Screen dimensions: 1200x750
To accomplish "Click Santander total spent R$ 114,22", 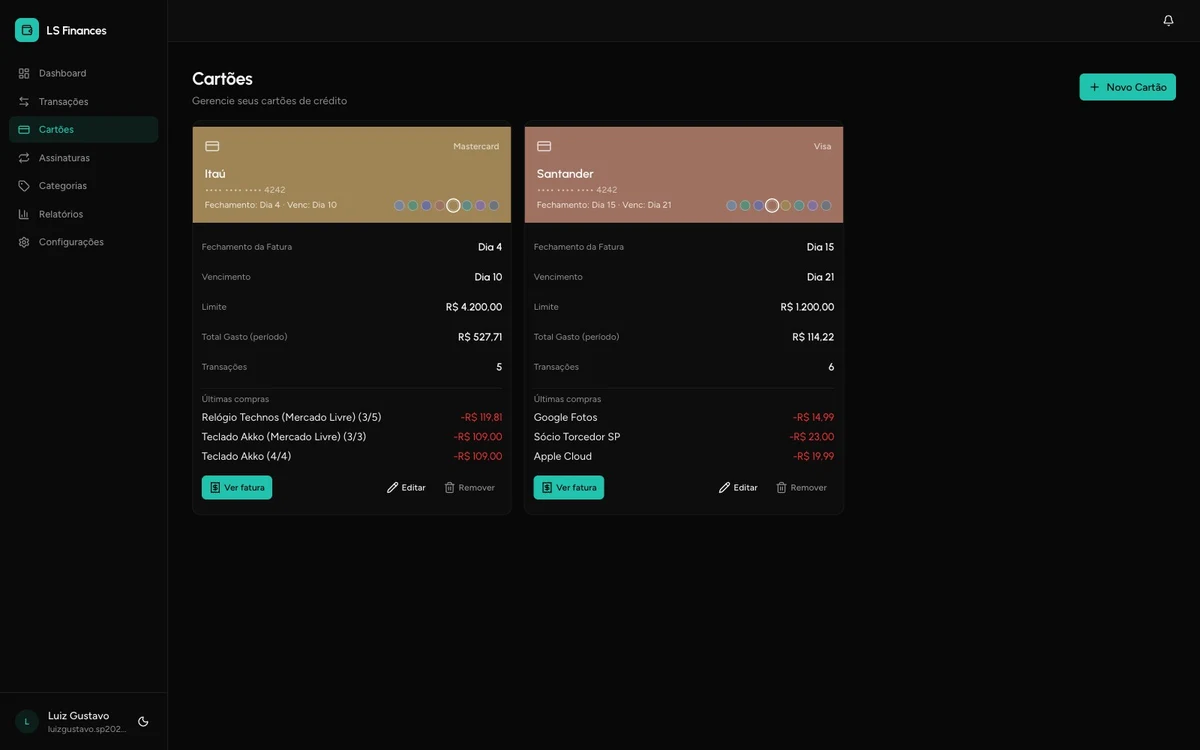I will 813,337.
